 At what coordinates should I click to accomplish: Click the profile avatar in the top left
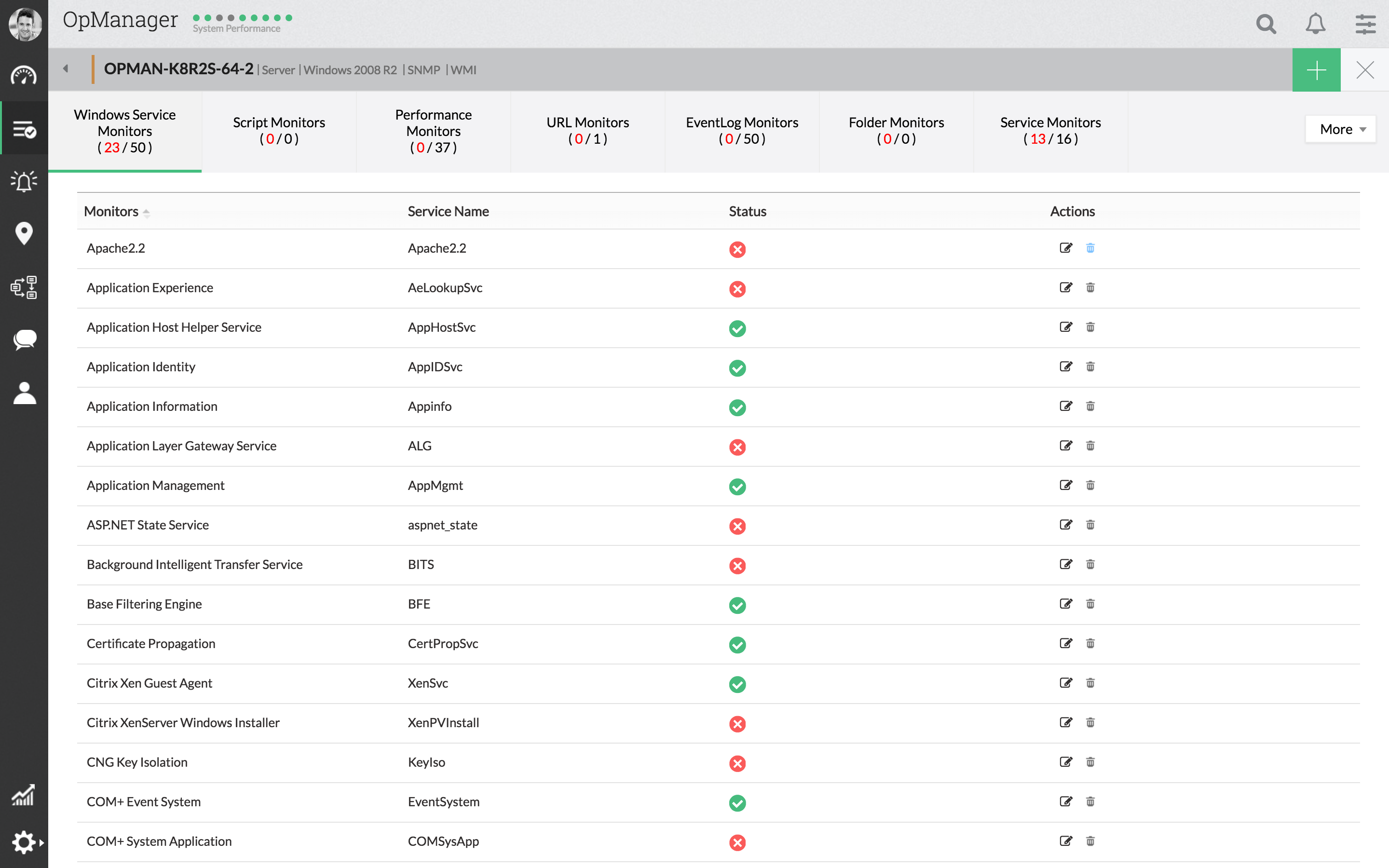(24, 24)
